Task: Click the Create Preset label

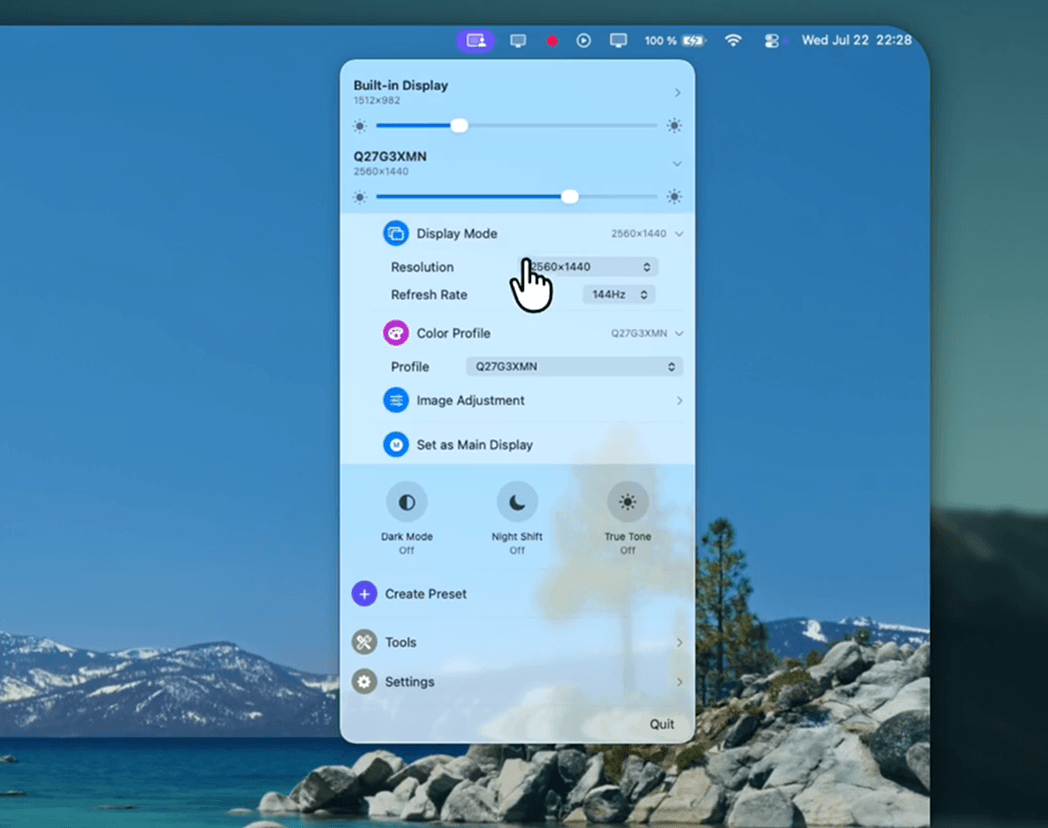Action: (x=426, y=594)
